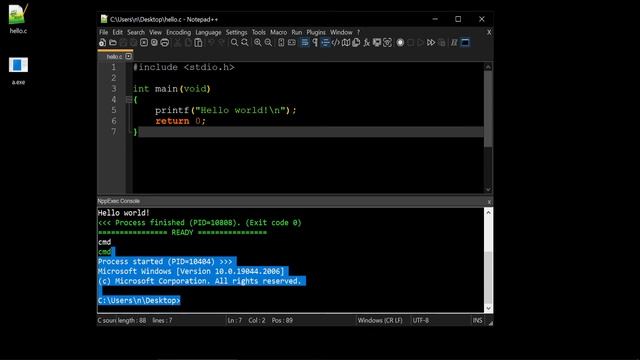The height and width of the screenshot is (360, 640).
Task: Click the Open file folder icon in toolbar
Action: click(113, 42)
